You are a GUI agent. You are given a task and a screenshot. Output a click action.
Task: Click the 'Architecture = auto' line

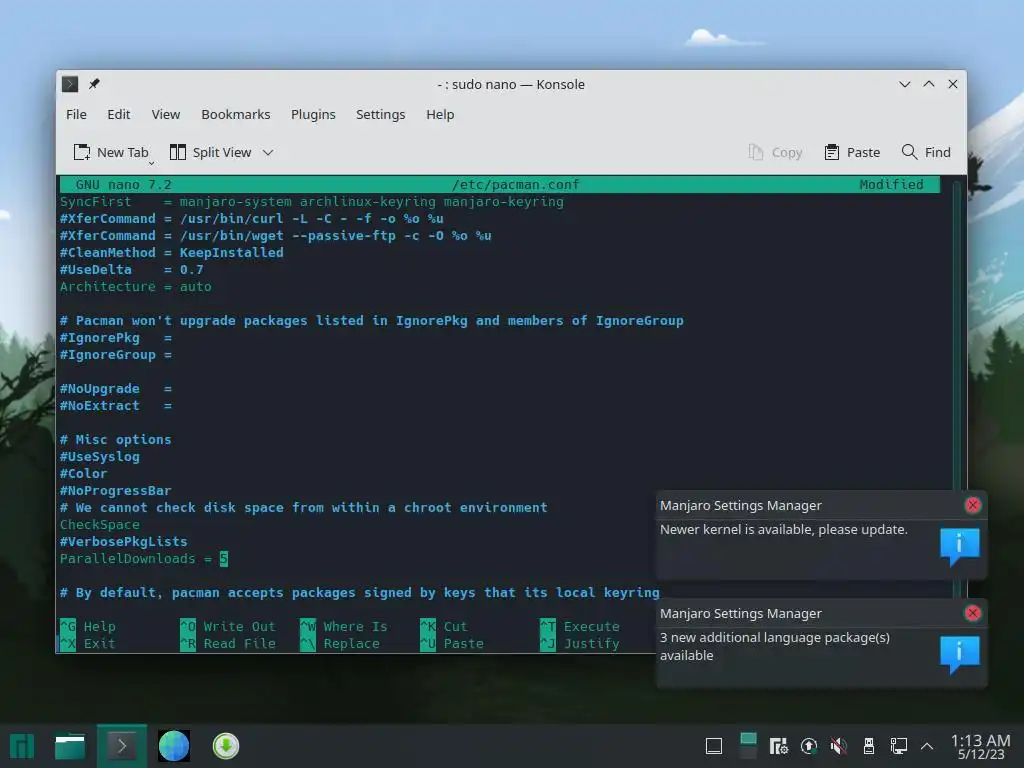pyautogui.click(x=135, y=287)
